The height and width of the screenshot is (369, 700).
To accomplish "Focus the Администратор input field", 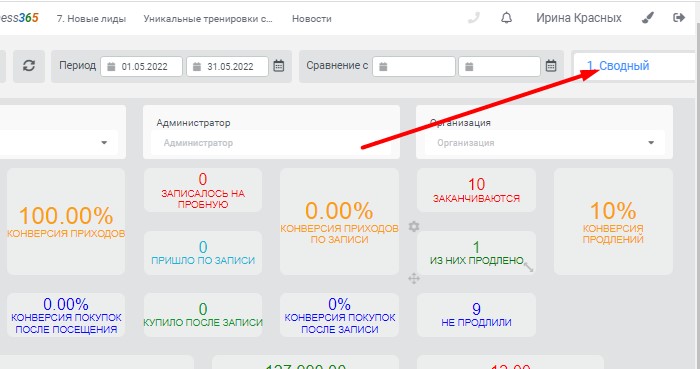I will tap(271, 143).
